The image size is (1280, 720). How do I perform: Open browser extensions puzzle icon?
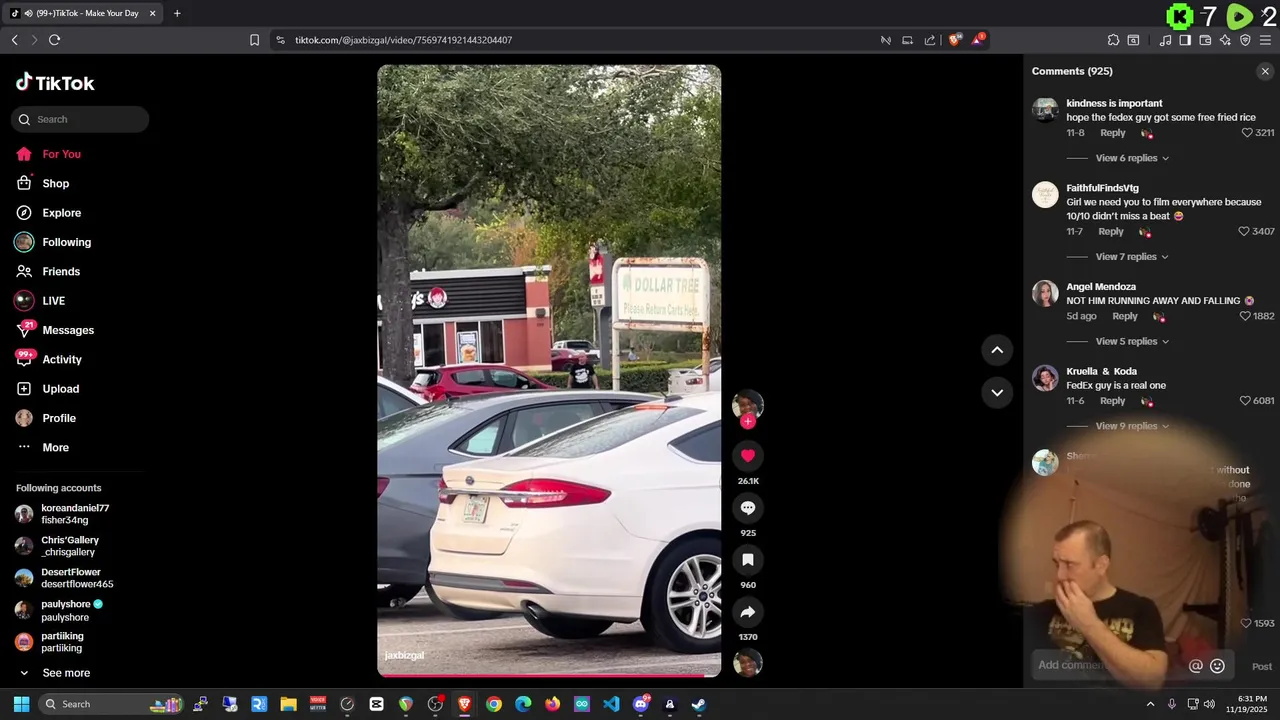tap(1113, 40)
